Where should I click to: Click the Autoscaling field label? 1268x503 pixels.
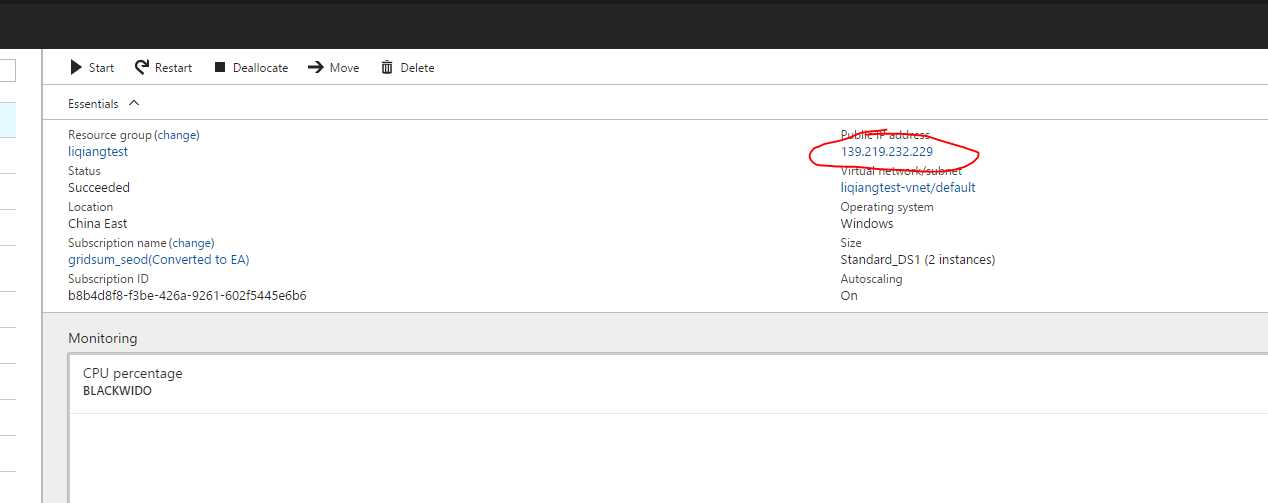point(871,279)
